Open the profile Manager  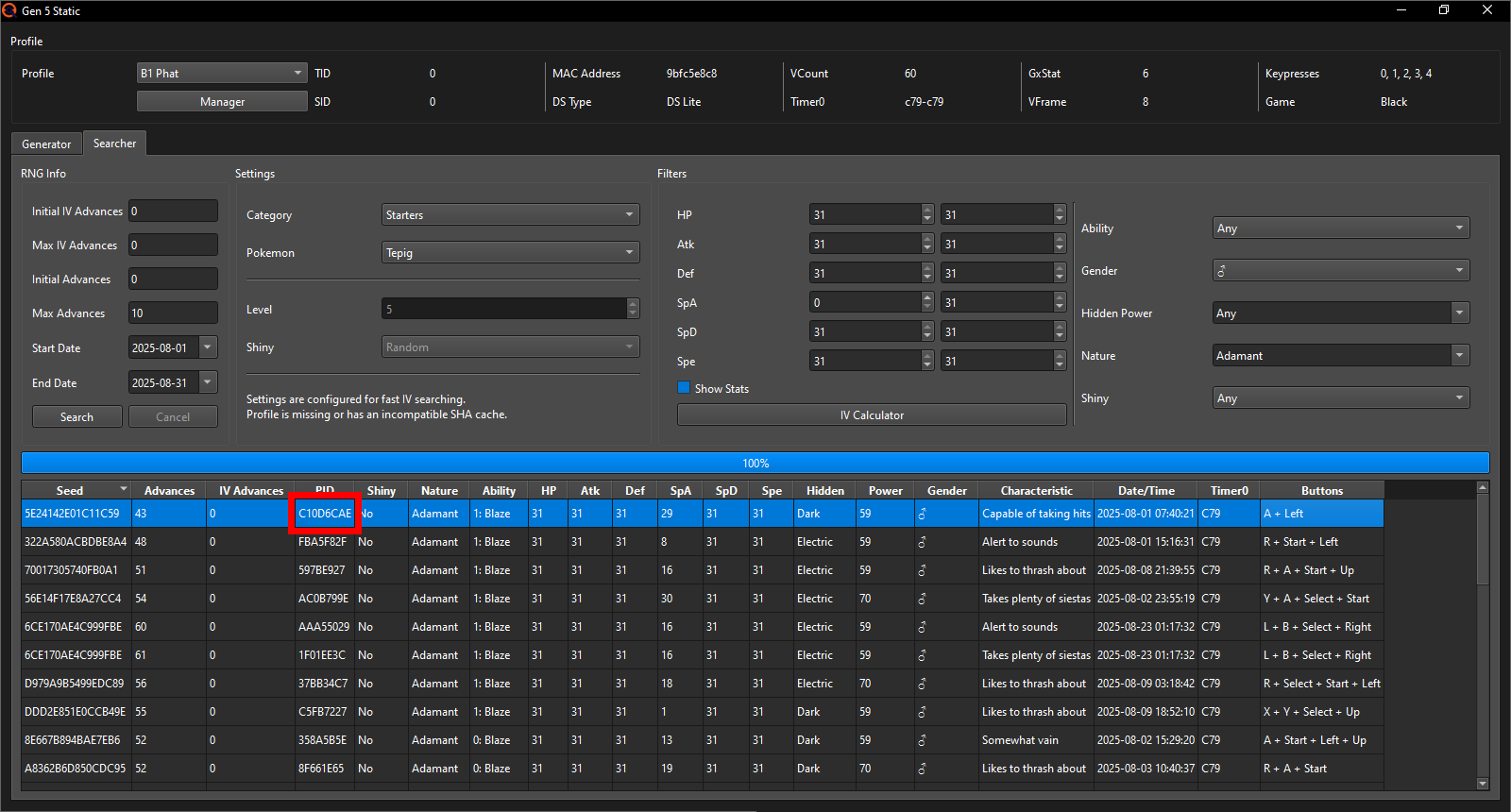click(222, 102)
